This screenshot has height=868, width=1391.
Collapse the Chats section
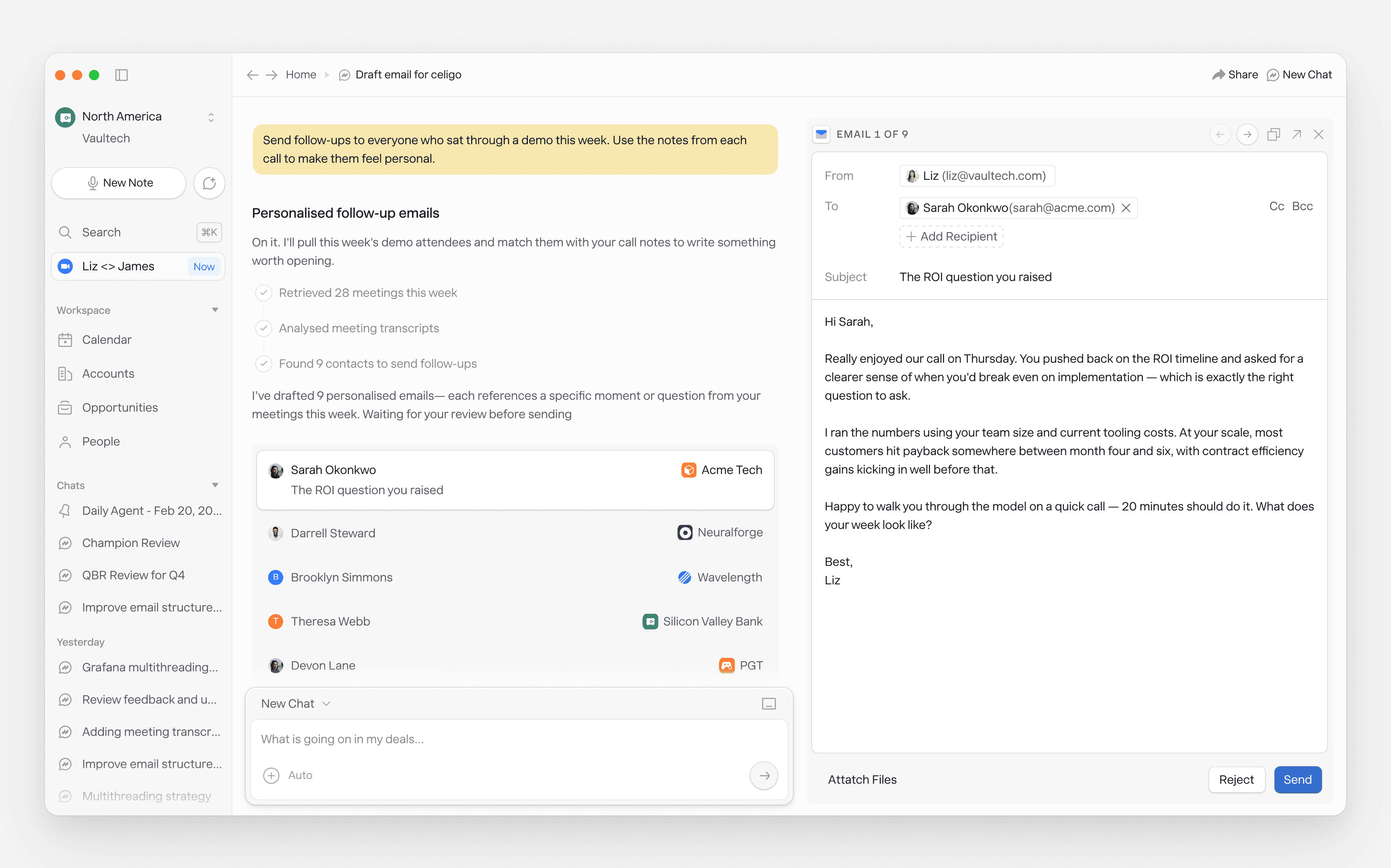(x=216, y=485)
